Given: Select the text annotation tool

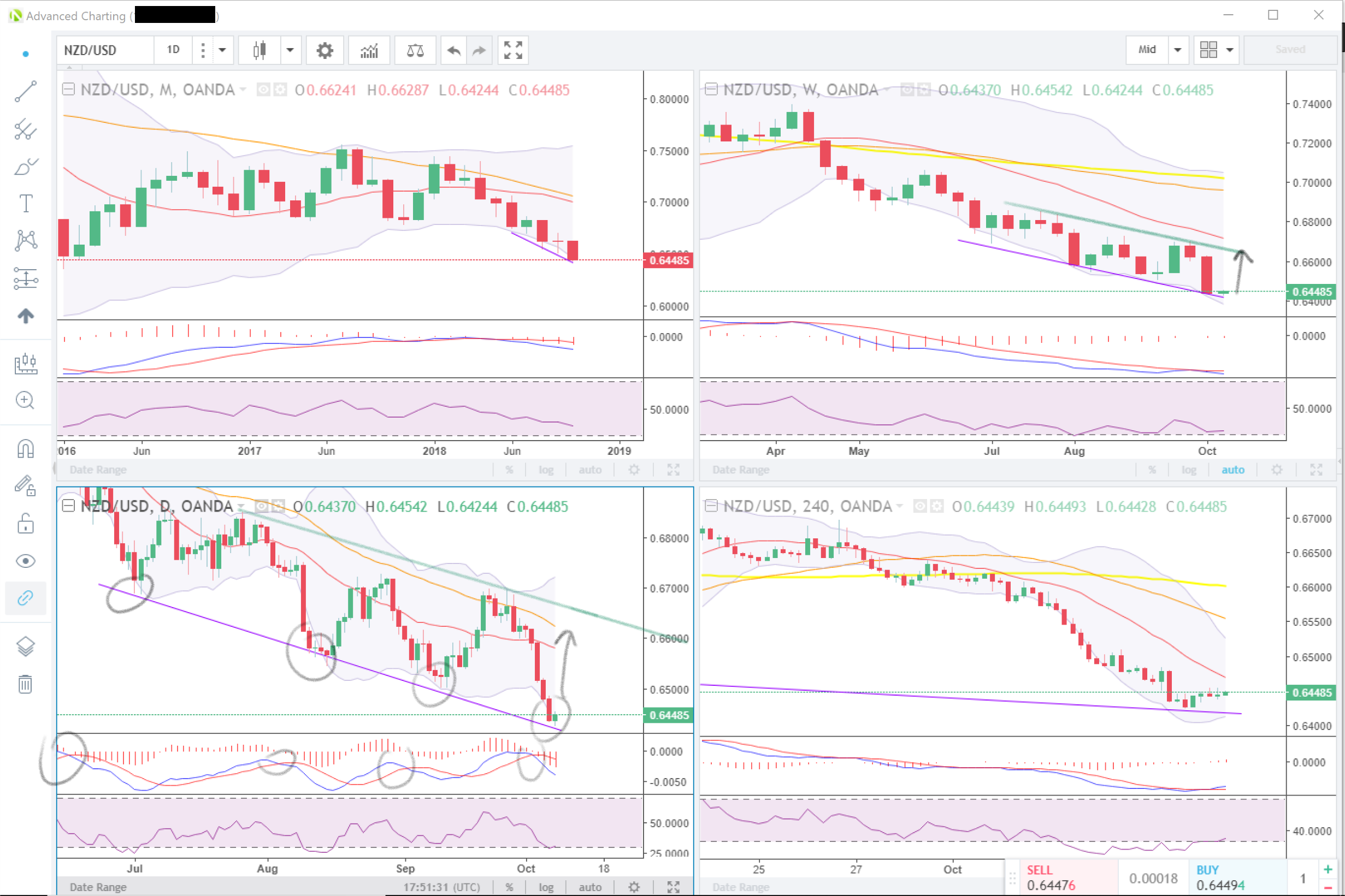Looking at the screenshot, I should [25, 204].
